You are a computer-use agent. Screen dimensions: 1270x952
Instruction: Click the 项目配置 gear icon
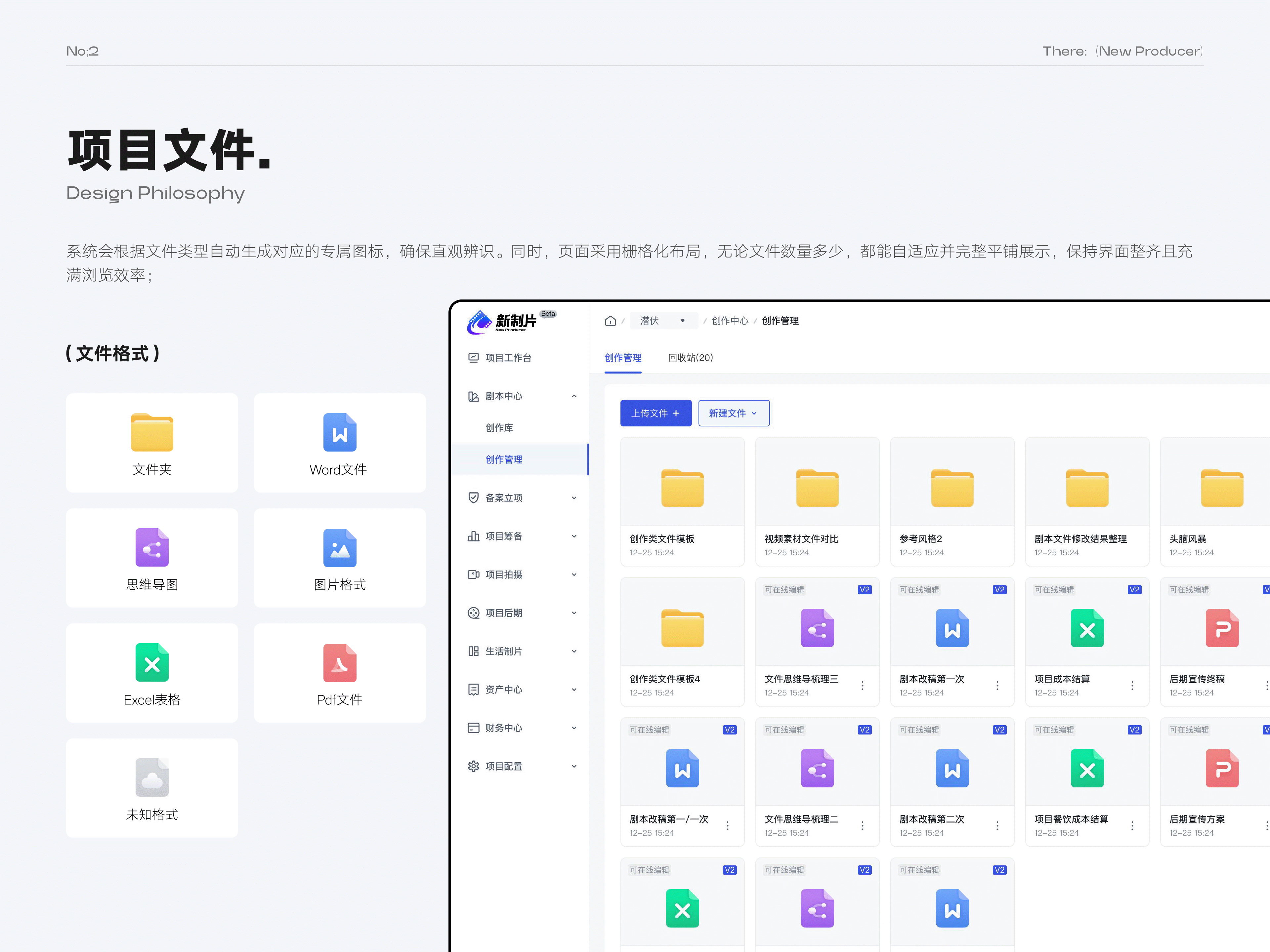click(473, 766)
